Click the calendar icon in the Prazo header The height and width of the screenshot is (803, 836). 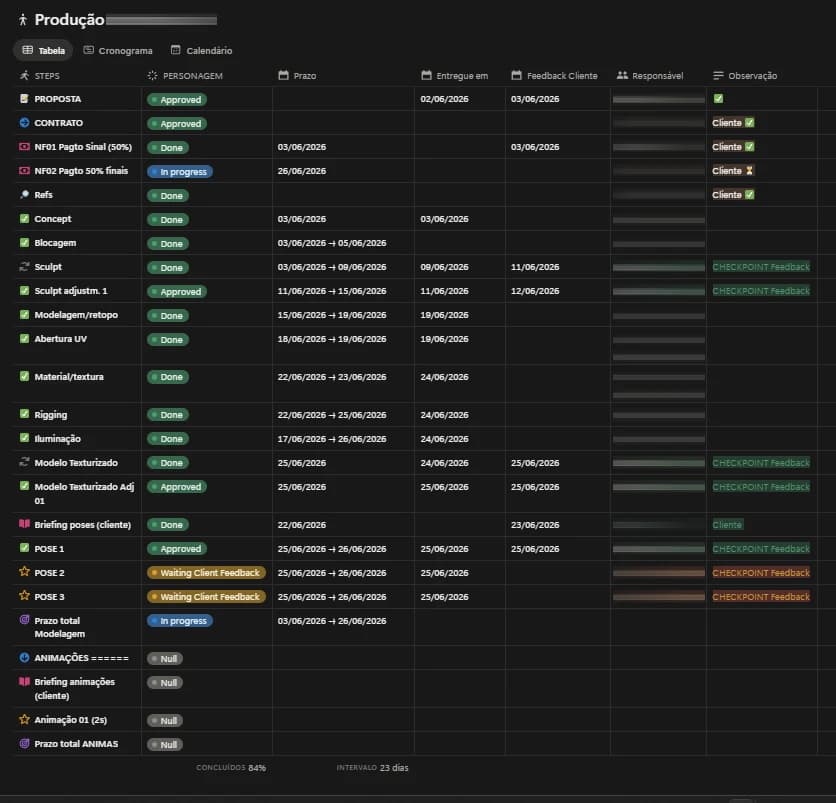coord(283,75)
